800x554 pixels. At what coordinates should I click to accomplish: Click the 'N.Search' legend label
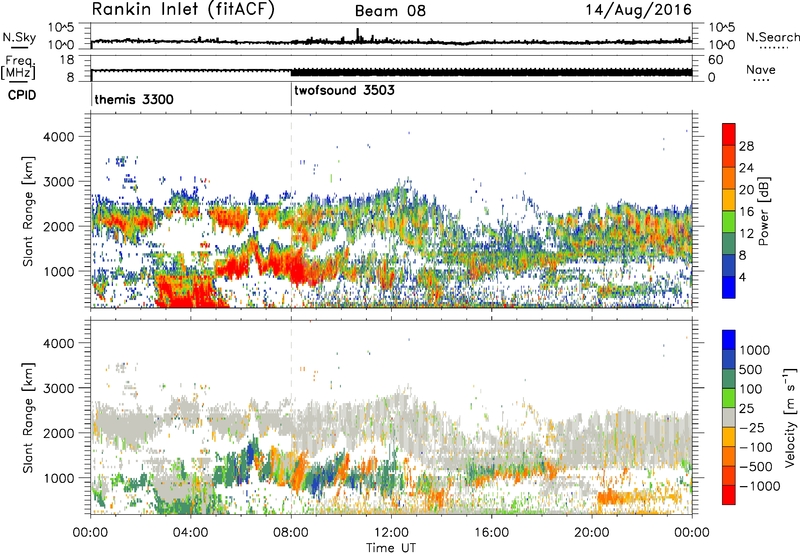pyautogui.click(x=772, y=37)
